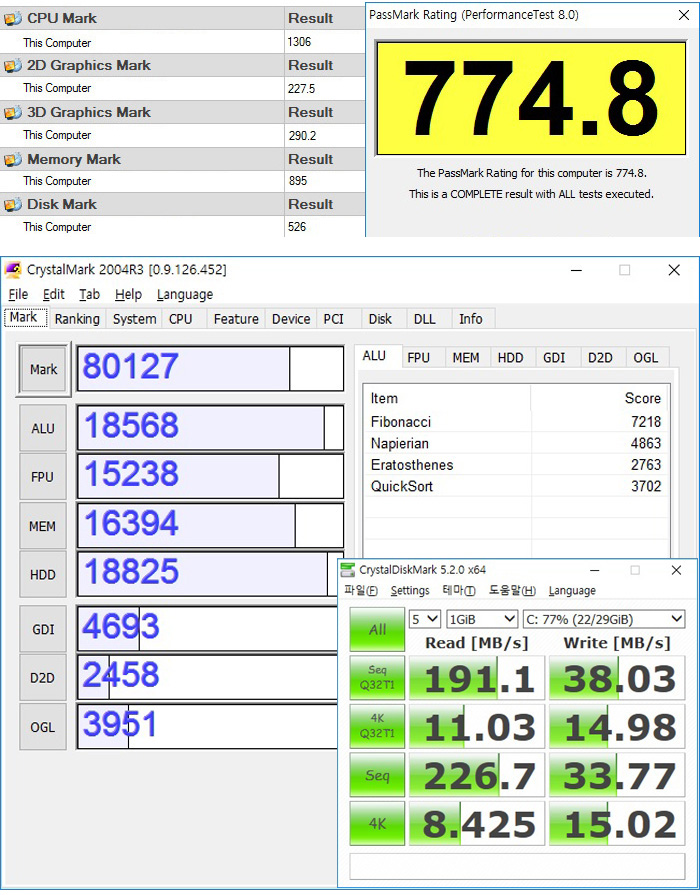
Task: Click the Napierian score row
Action: pos(516,444)
